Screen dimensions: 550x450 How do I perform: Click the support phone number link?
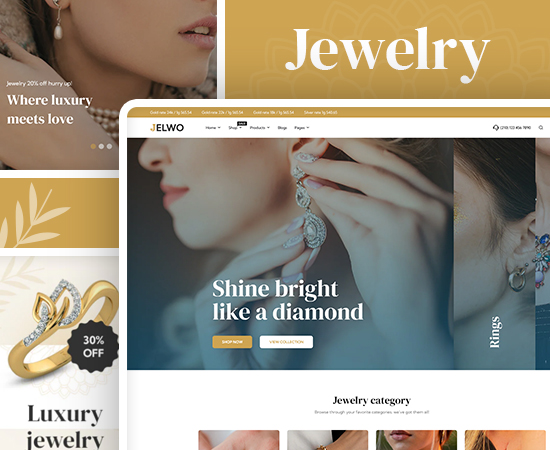click(515, 128)
